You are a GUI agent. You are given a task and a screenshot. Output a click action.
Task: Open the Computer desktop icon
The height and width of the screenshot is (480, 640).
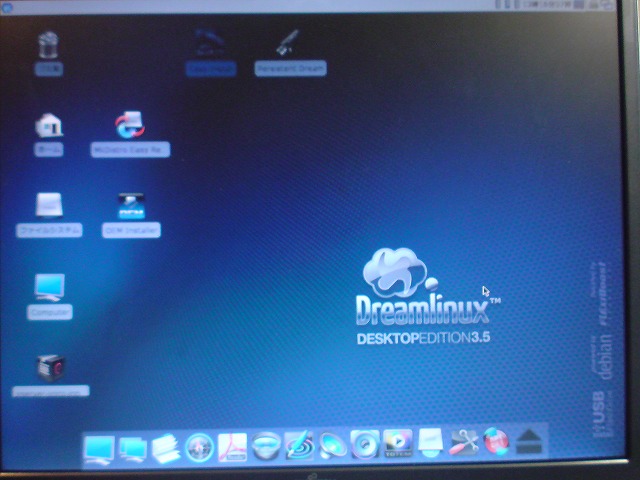[49, 287]
